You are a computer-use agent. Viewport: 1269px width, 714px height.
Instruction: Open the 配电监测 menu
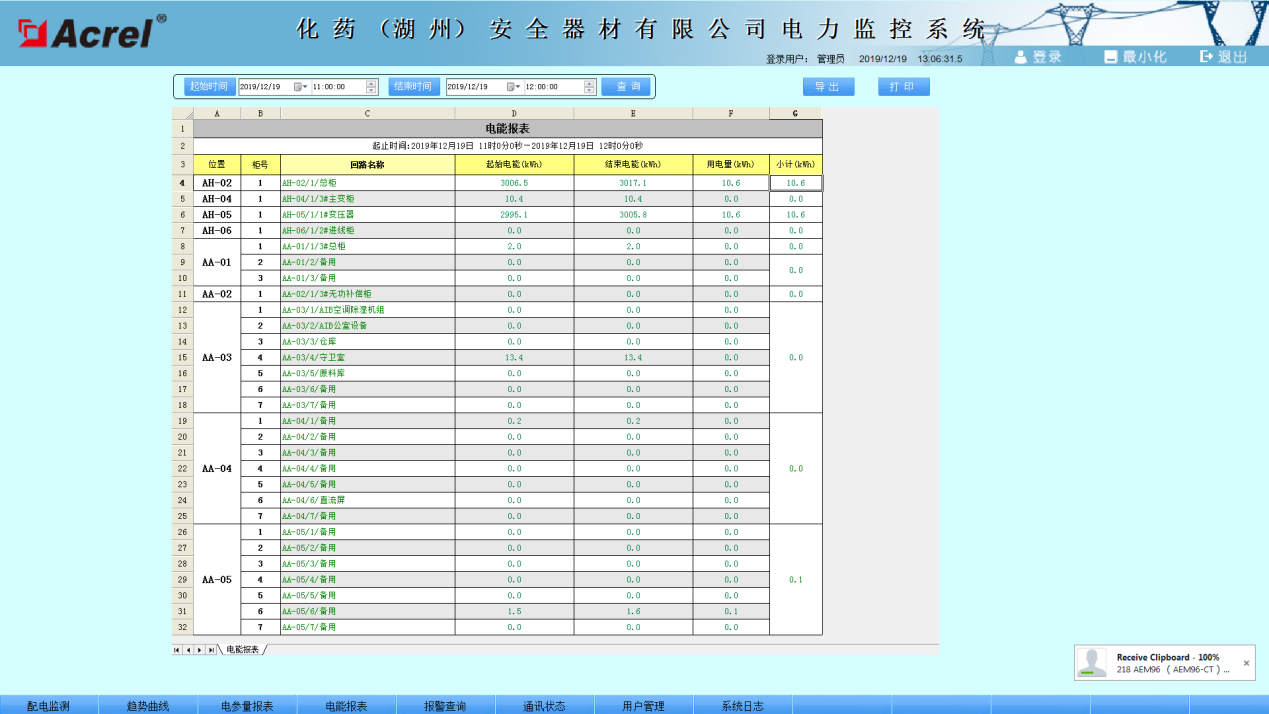coord(48,706)
